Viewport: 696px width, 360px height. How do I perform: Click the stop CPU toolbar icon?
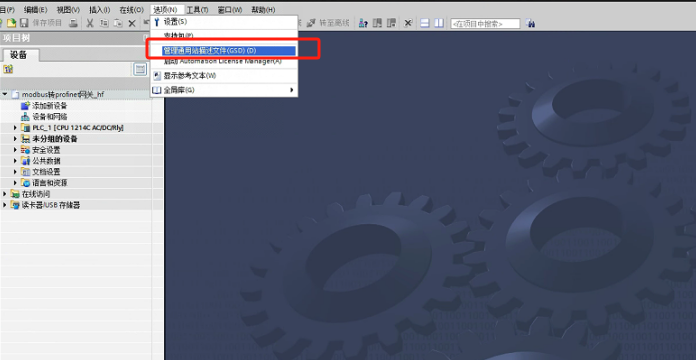(x=391, y=23)
